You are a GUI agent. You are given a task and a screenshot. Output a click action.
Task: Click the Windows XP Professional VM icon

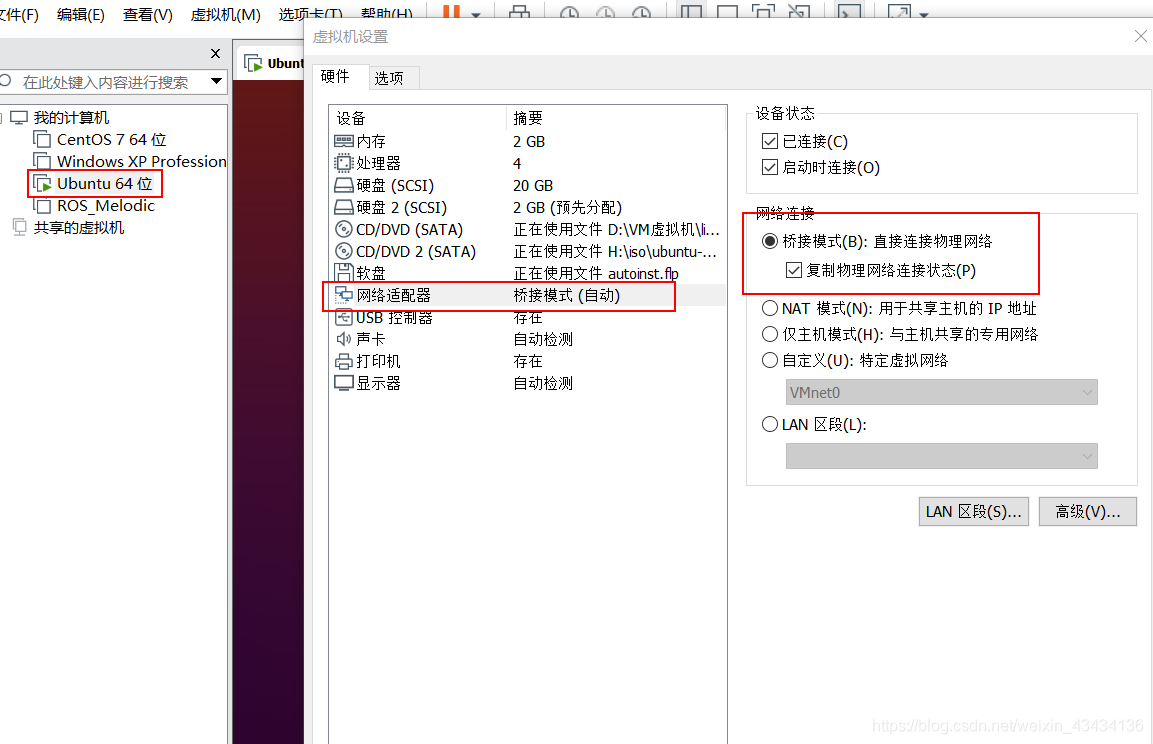click(43, 161)
